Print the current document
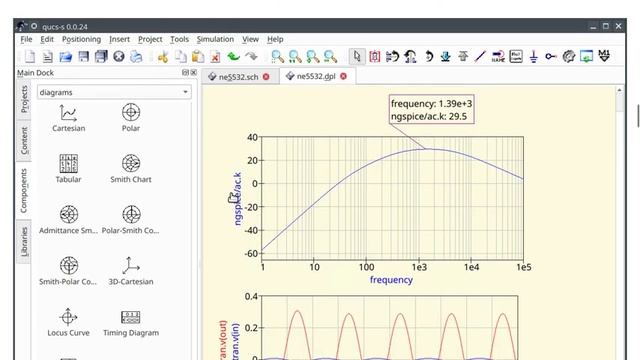Screen dimensions: 640x360 click(x=136, y=56)
